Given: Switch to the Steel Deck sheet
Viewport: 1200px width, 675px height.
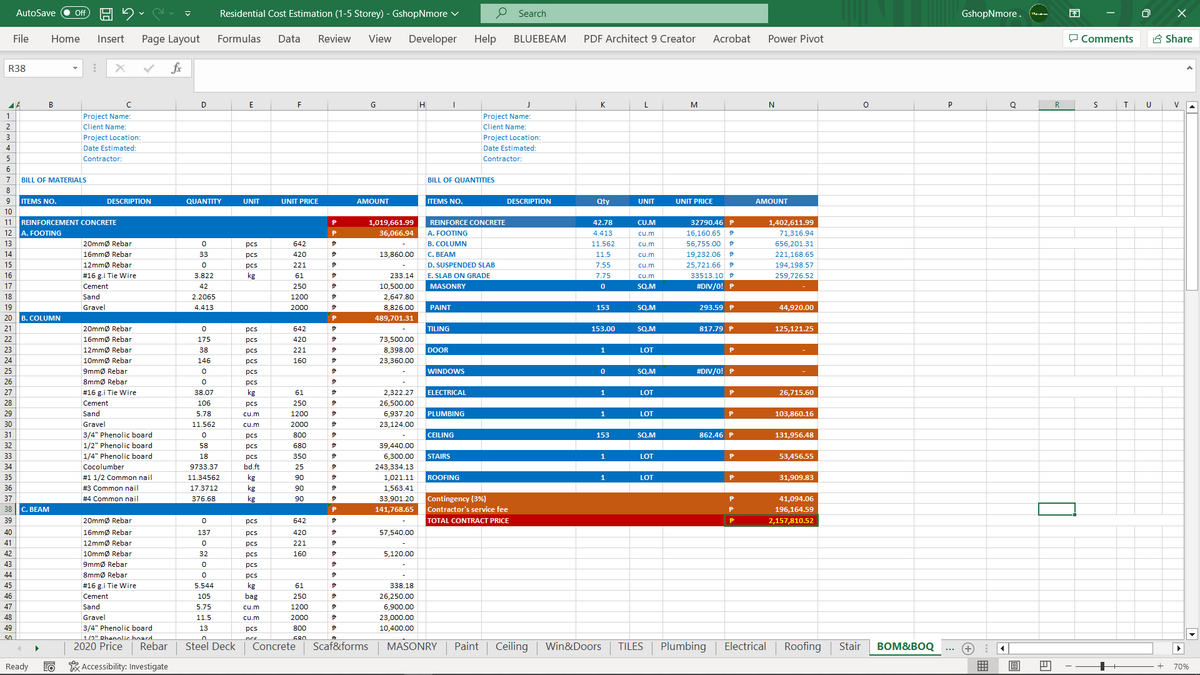Looking at the screenshot, I should pyautogui.click(x=211, y=647).
